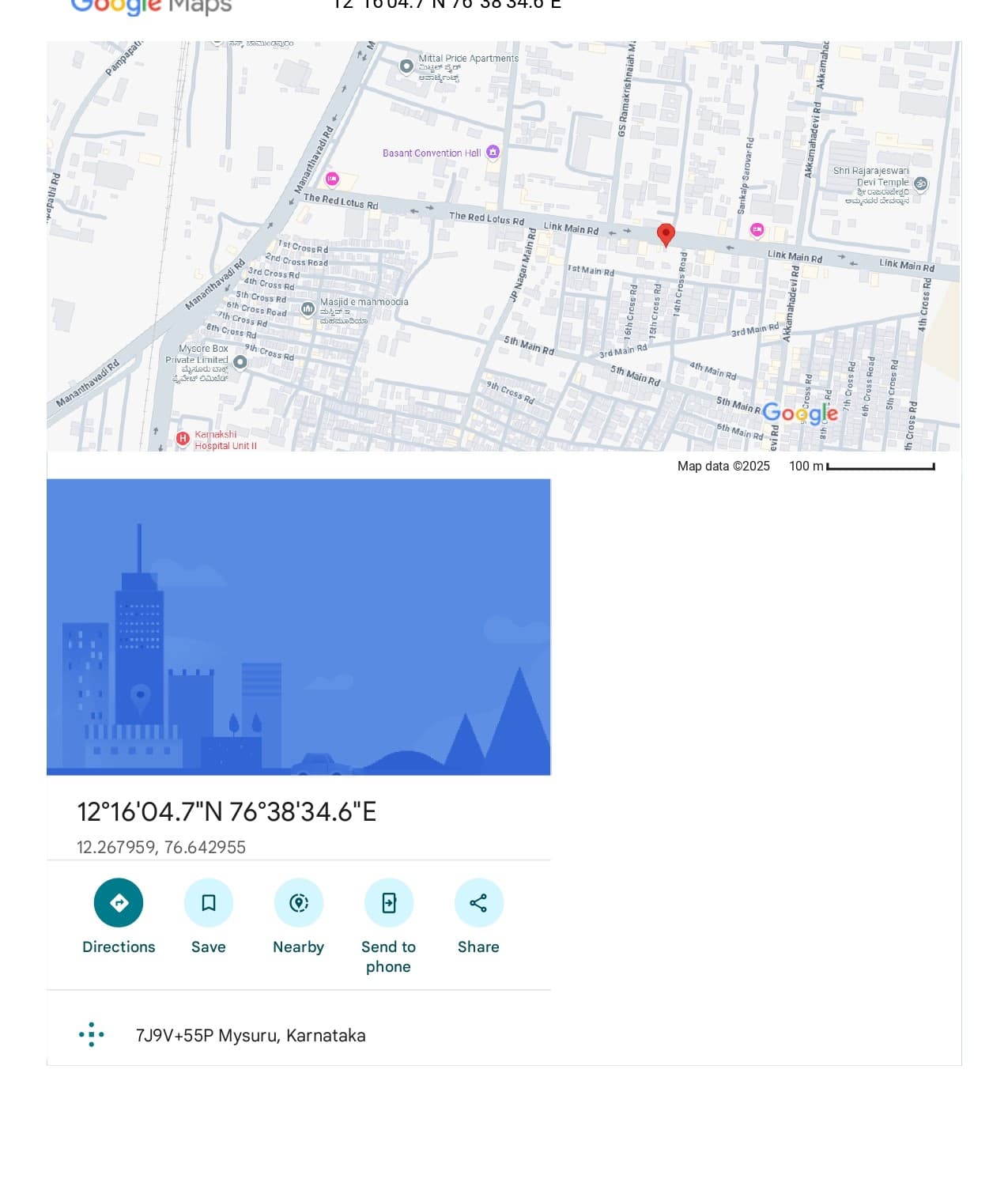Click the 14th Cross Road label

[680, 285]
